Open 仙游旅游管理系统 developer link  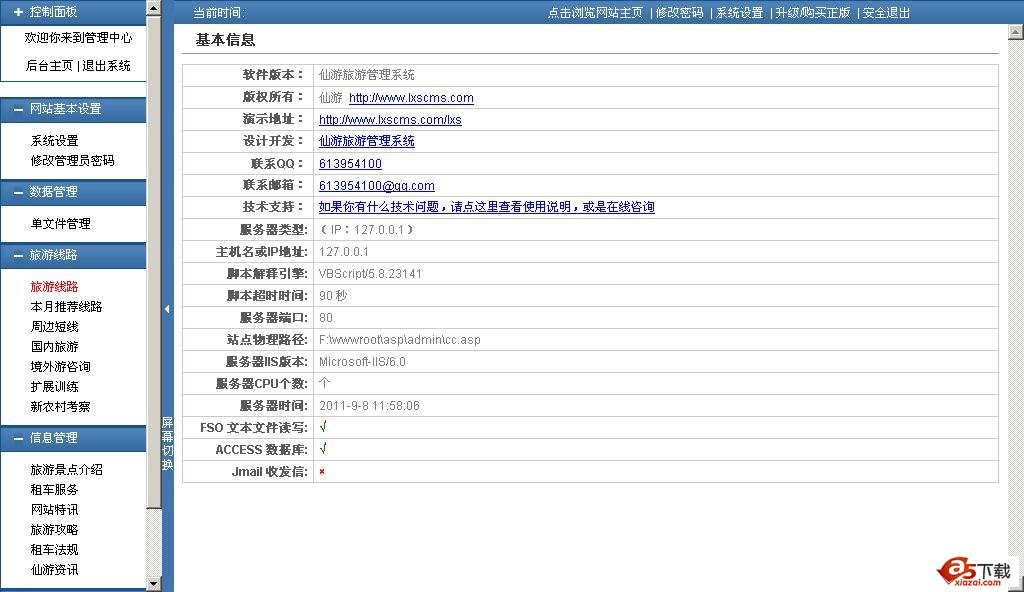coord(366,141)
